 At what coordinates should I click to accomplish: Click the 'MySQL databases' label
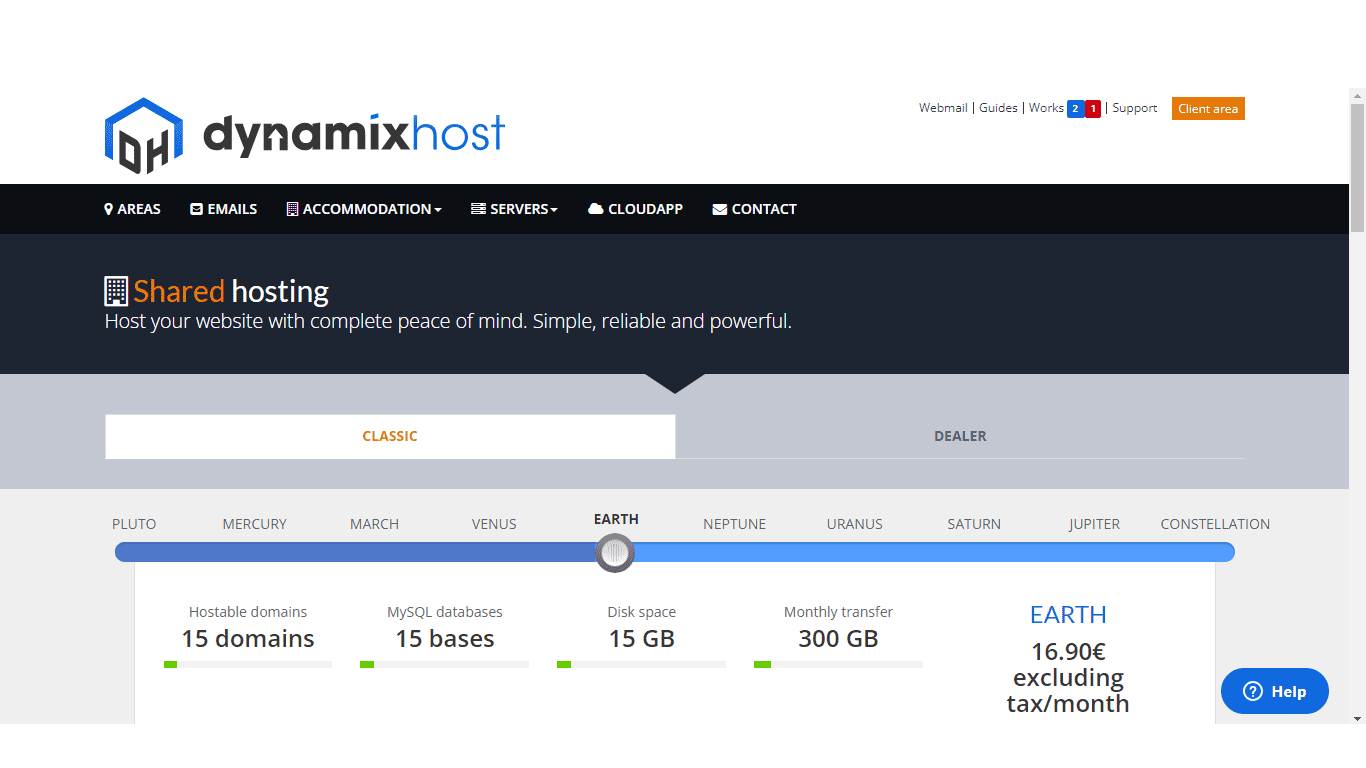[x=445, y=612]
